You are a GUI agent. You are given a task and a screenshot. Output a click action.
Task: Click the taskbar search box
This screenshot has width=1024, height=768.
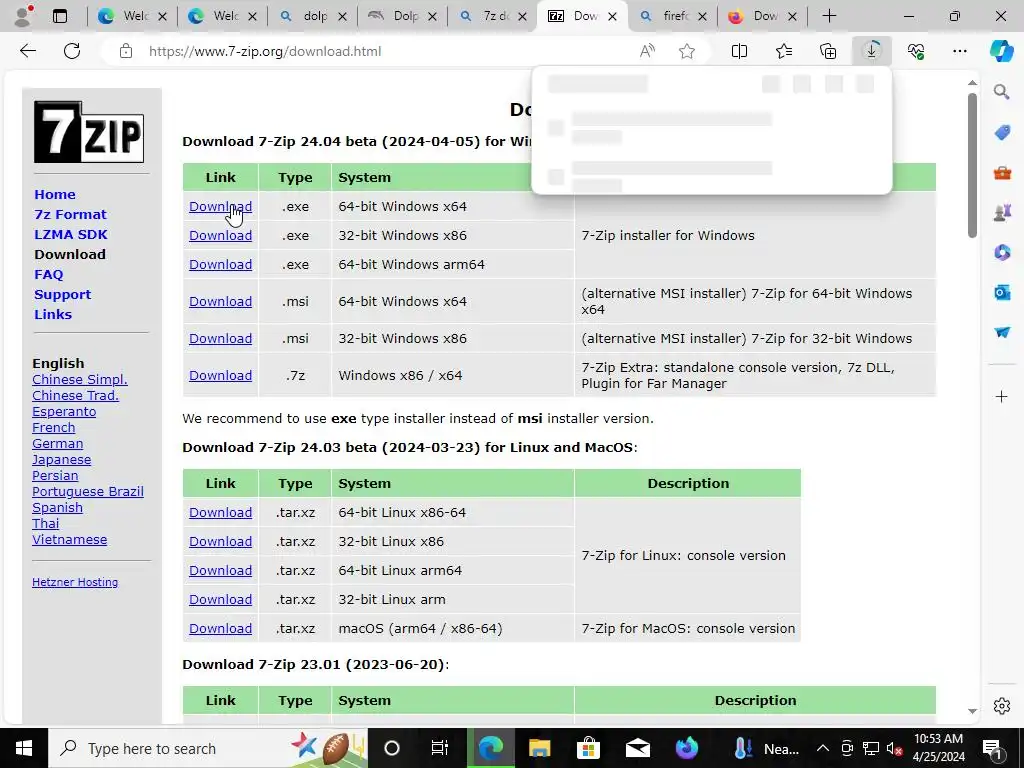pyautogui.click(x=208, y=748)
